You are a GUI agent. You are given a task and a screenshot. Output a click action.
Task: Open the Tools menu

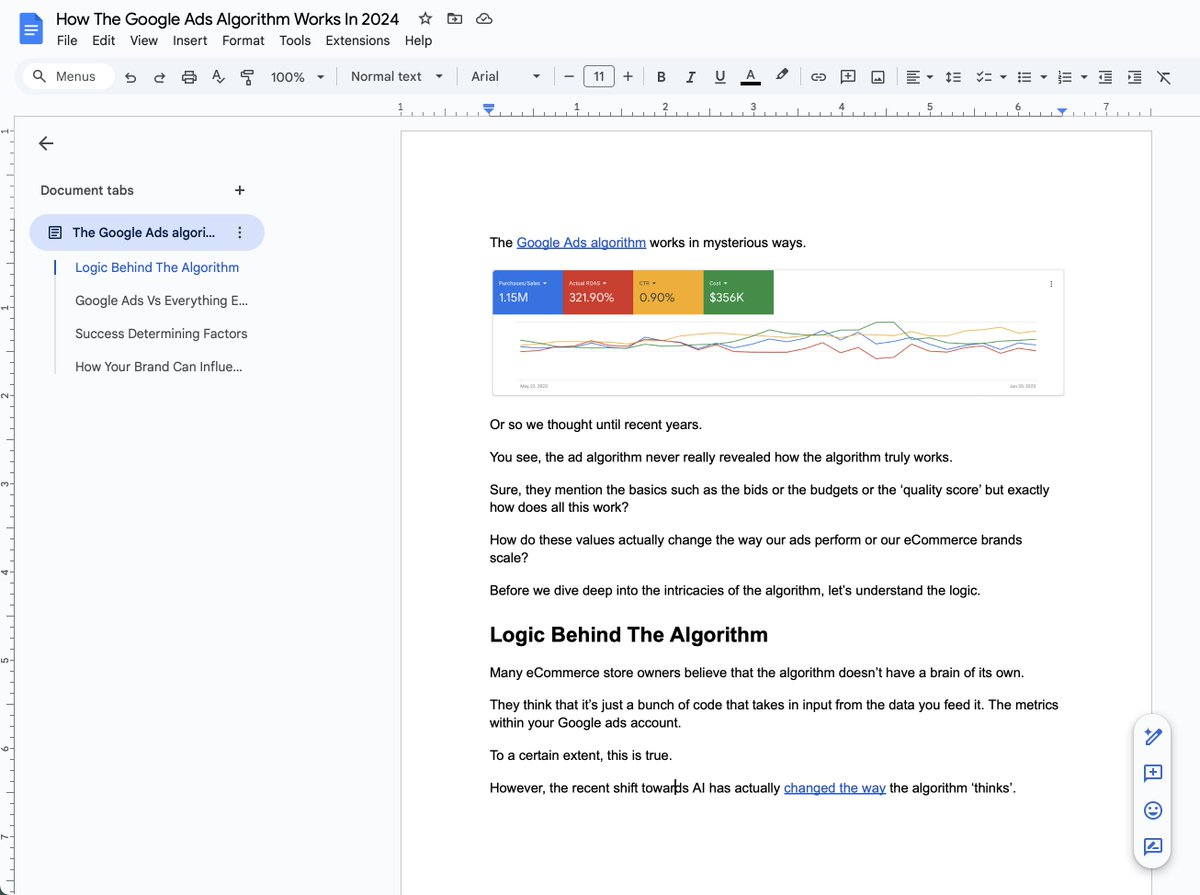(x=295, y=41)
